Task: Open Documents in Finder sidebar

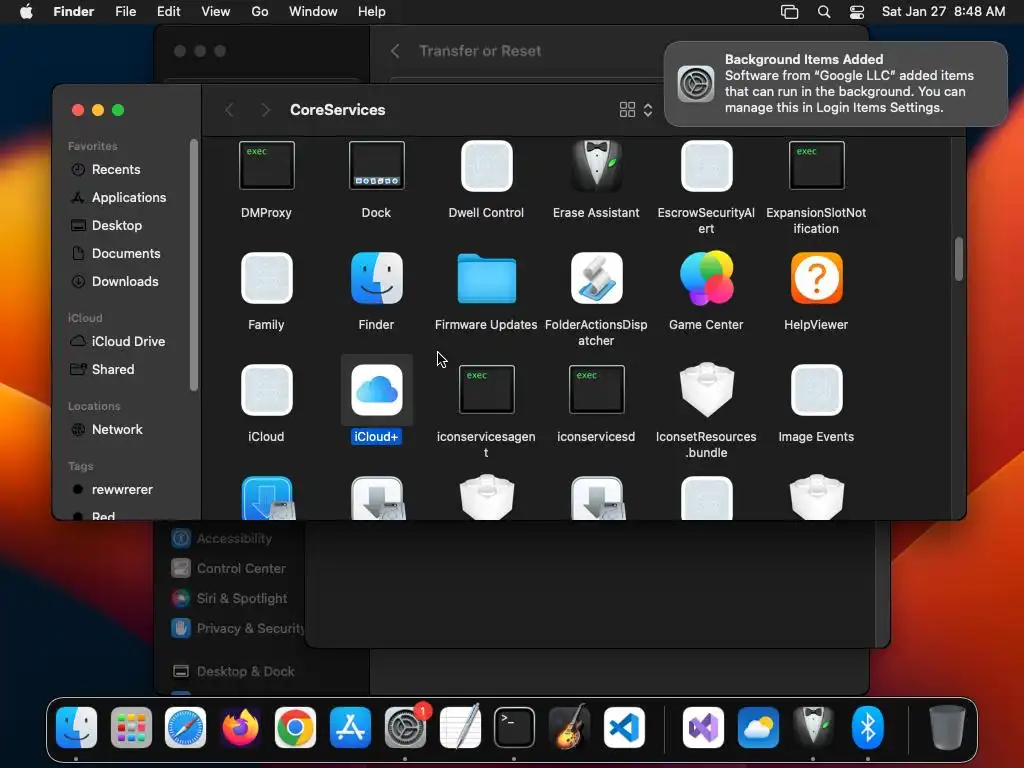Action: pyautogui.click(x=128, y=253)
